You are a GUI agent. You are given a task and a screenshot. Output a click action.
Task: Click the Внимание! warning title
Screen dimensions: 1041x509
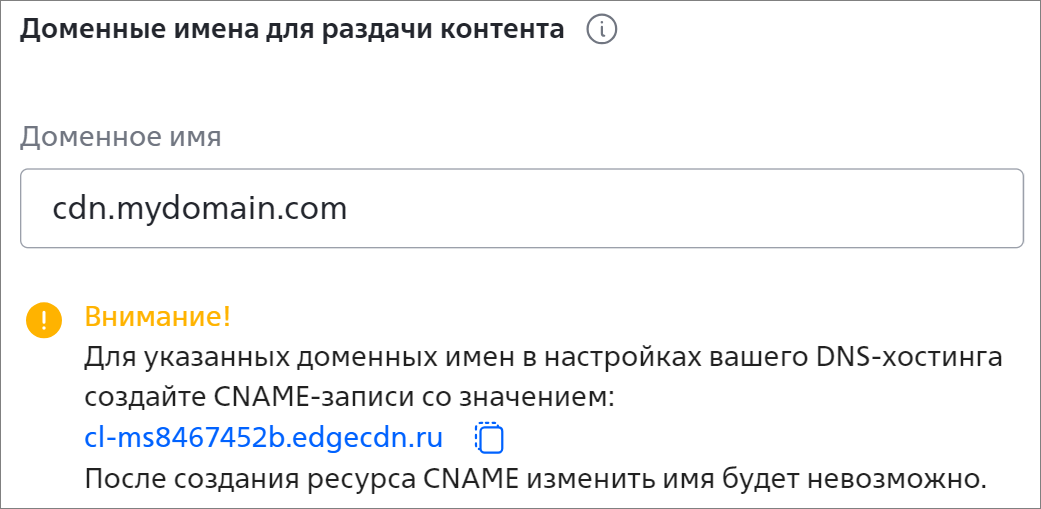(x=157, y=317)
